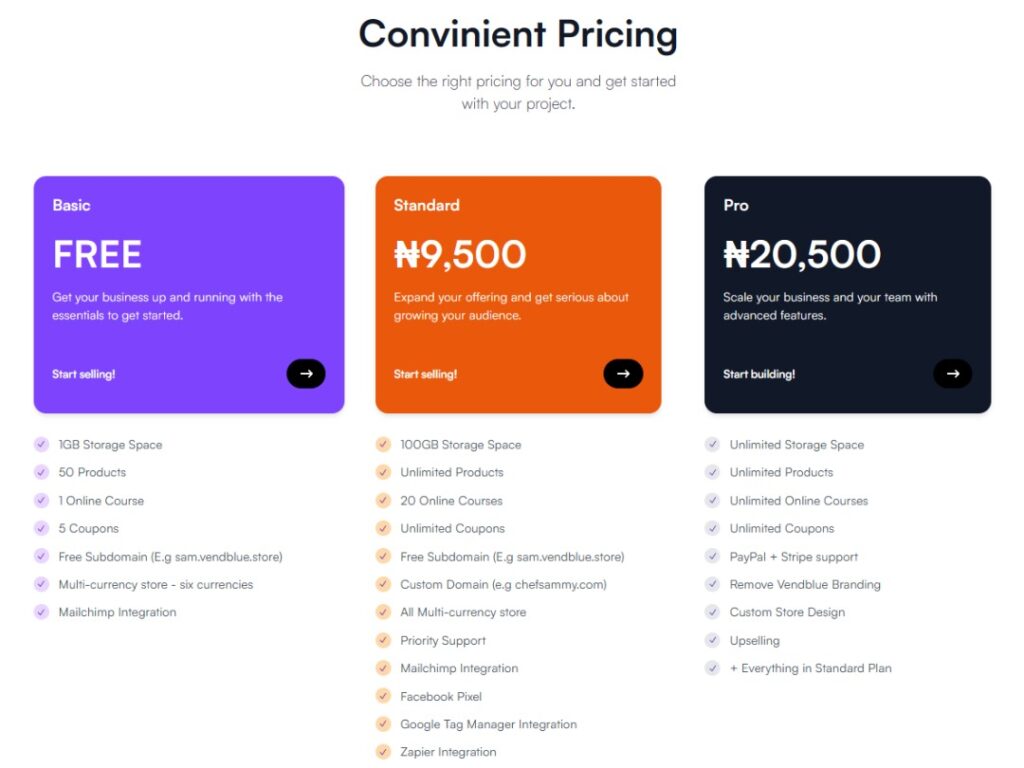Click "Remove Vendblue Branding" feature text
The height and width of the screenshot is (768, 1024).
click(x=805, y=584)
